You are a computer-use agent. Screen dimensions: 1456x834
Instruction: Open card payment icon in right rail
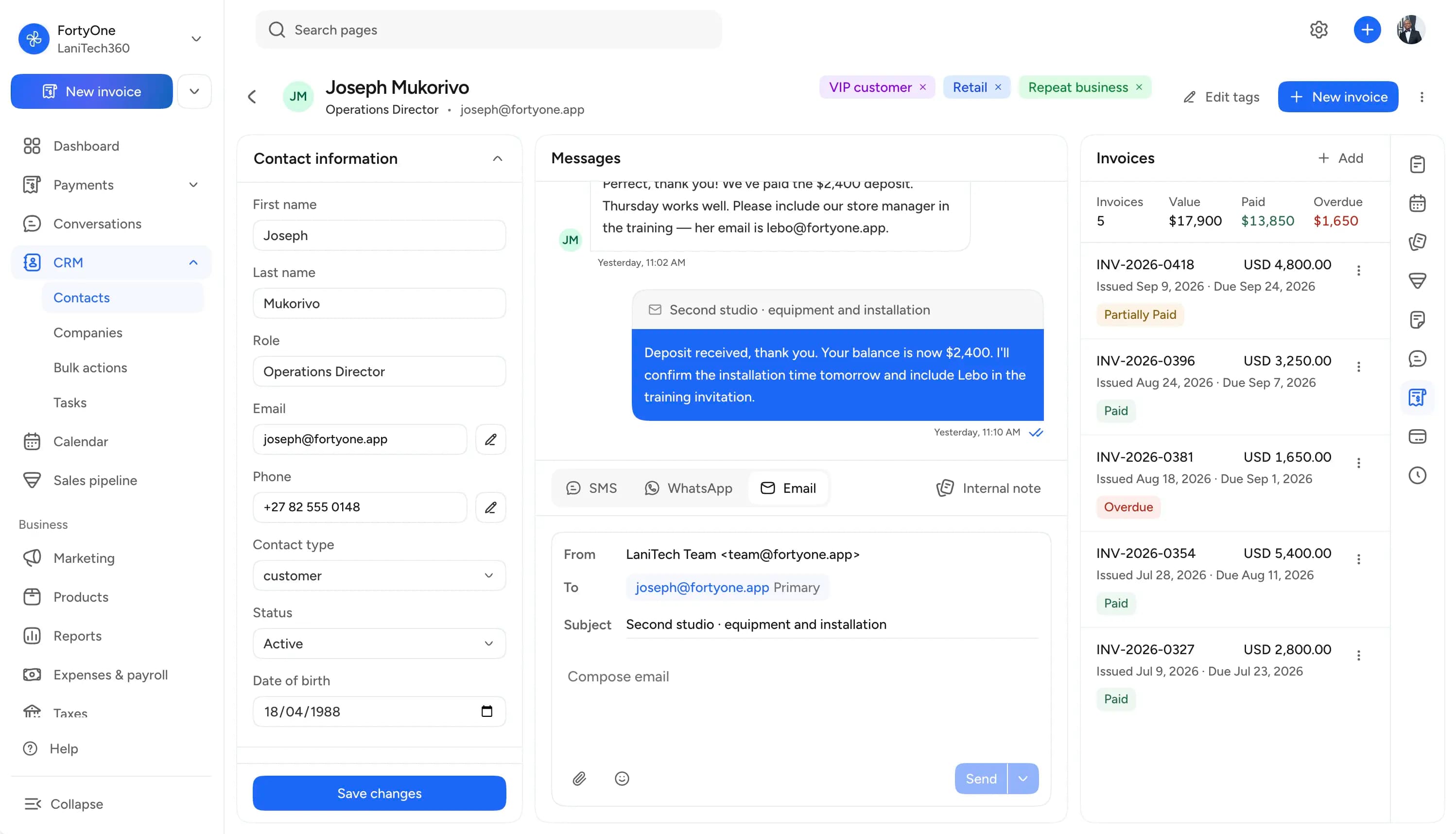coord(1417,436)
